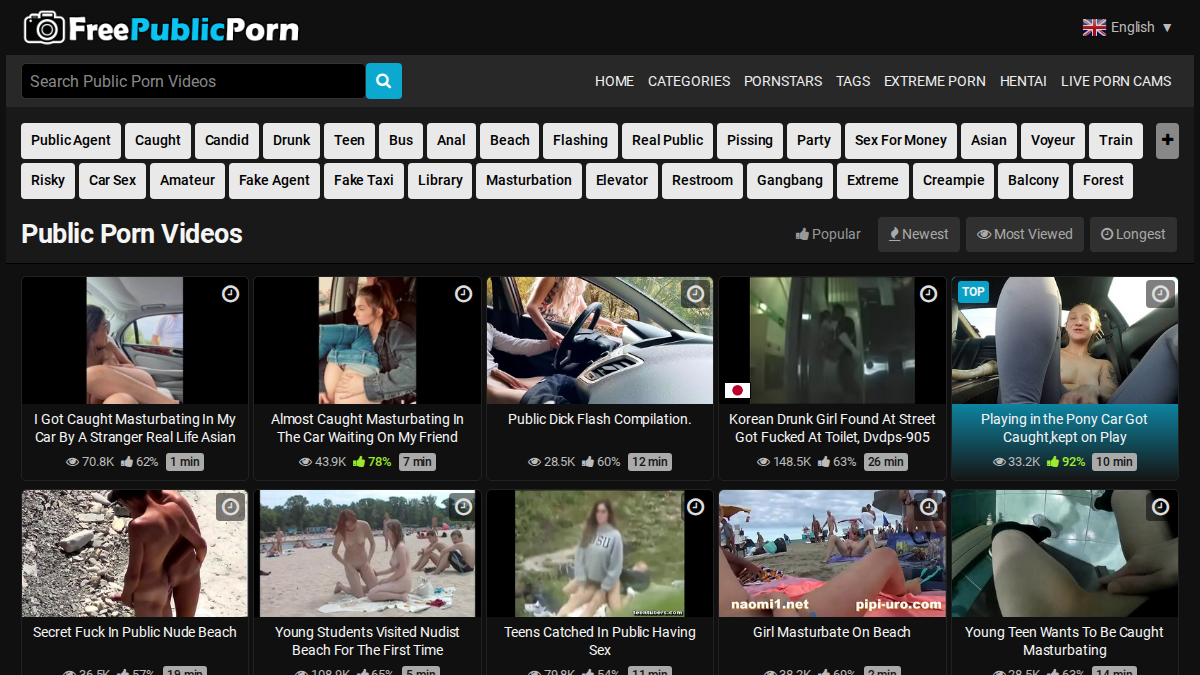Click the search magnifier button
This screenshot has height=675, width=1200.
click(384, 81)
